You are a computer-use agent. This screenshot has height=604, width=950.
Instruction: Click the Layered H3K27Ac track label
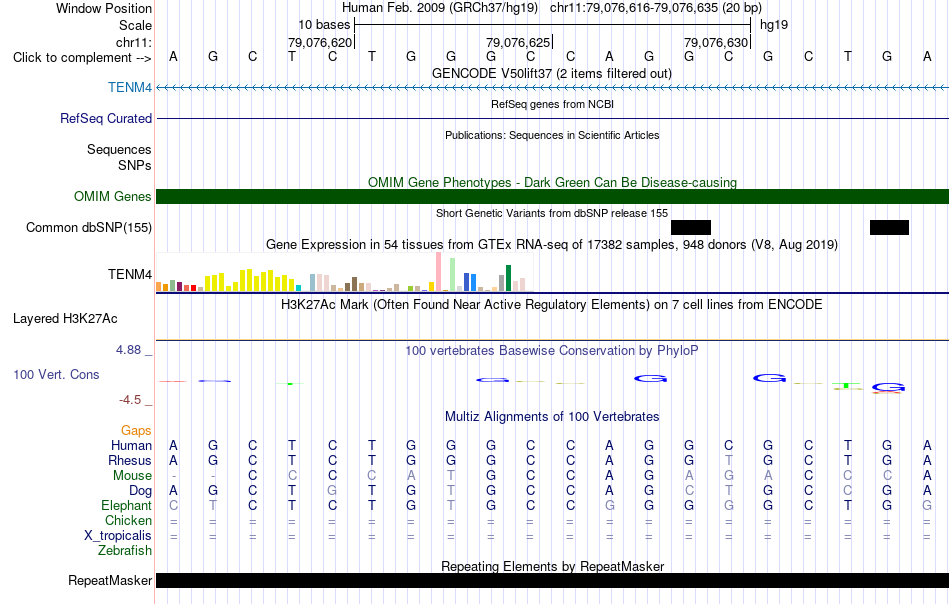tap(65, 319)
